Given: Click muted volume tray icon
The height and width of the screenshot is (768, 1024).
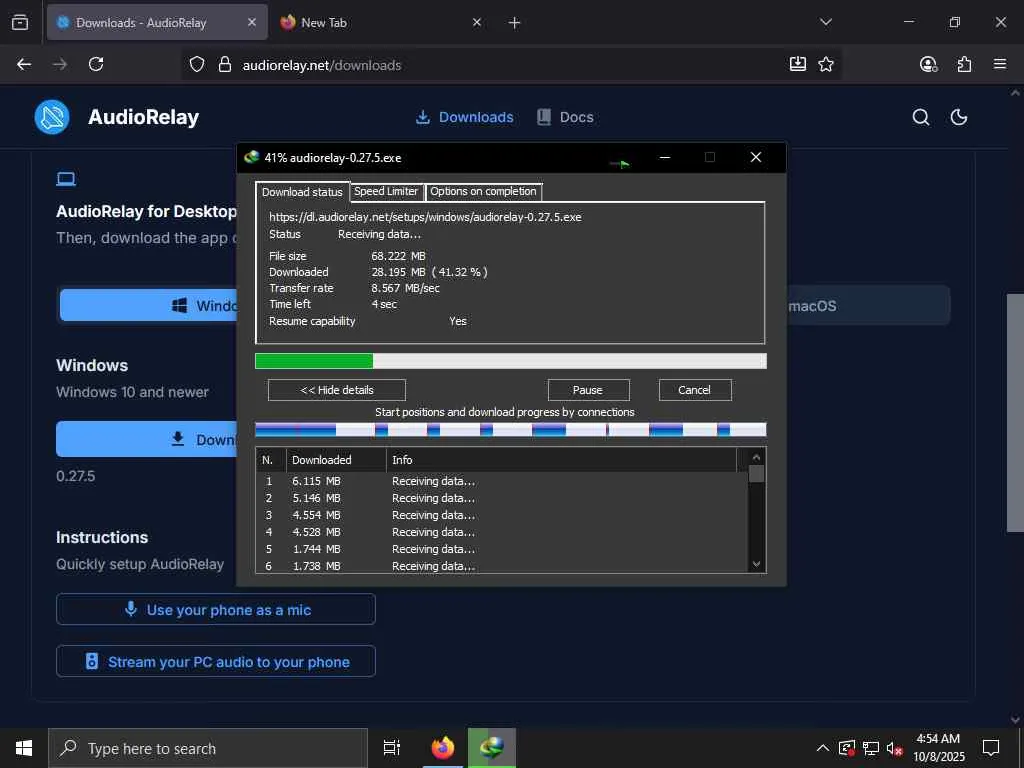Looking at the screenshot, I should [x=894, y=748].
